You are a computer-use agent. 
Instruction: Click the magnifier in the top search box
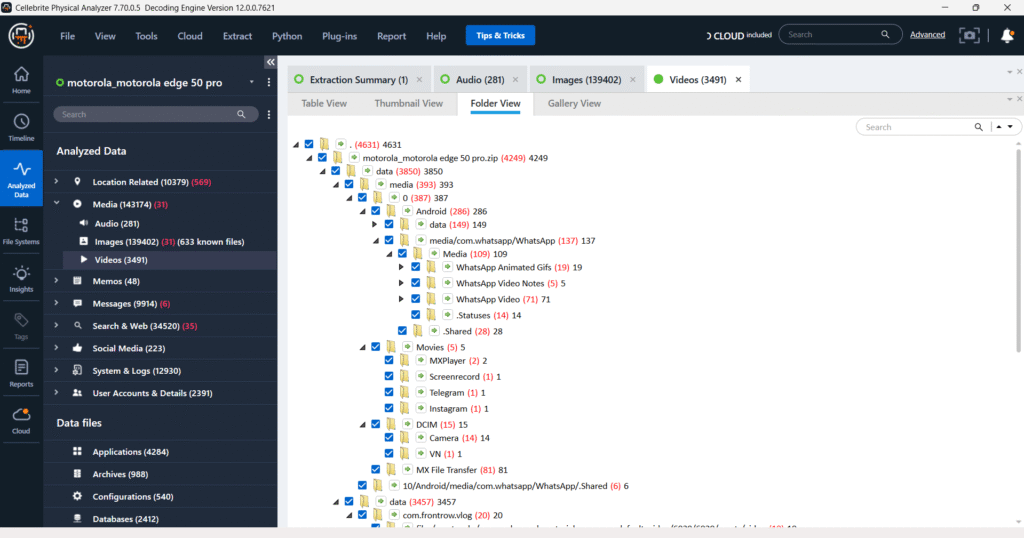(x=885, y=35)
